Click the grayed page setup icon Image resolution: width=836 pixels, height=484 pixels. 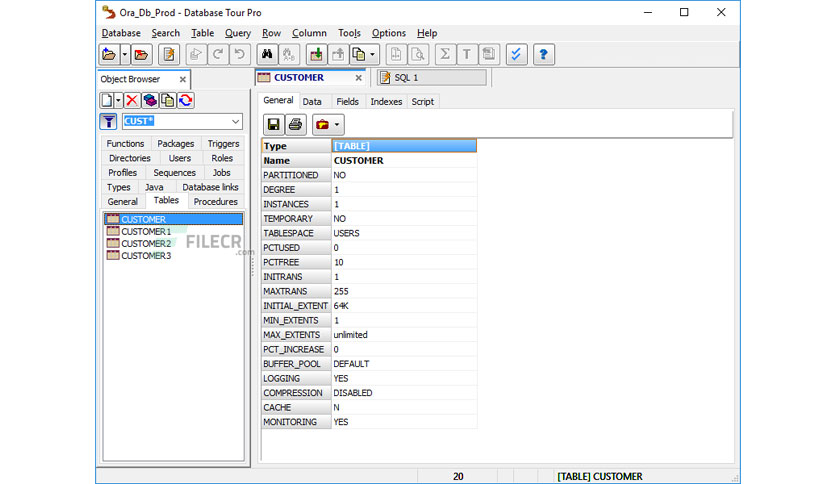pyautogui.click(x=396, y=54)
